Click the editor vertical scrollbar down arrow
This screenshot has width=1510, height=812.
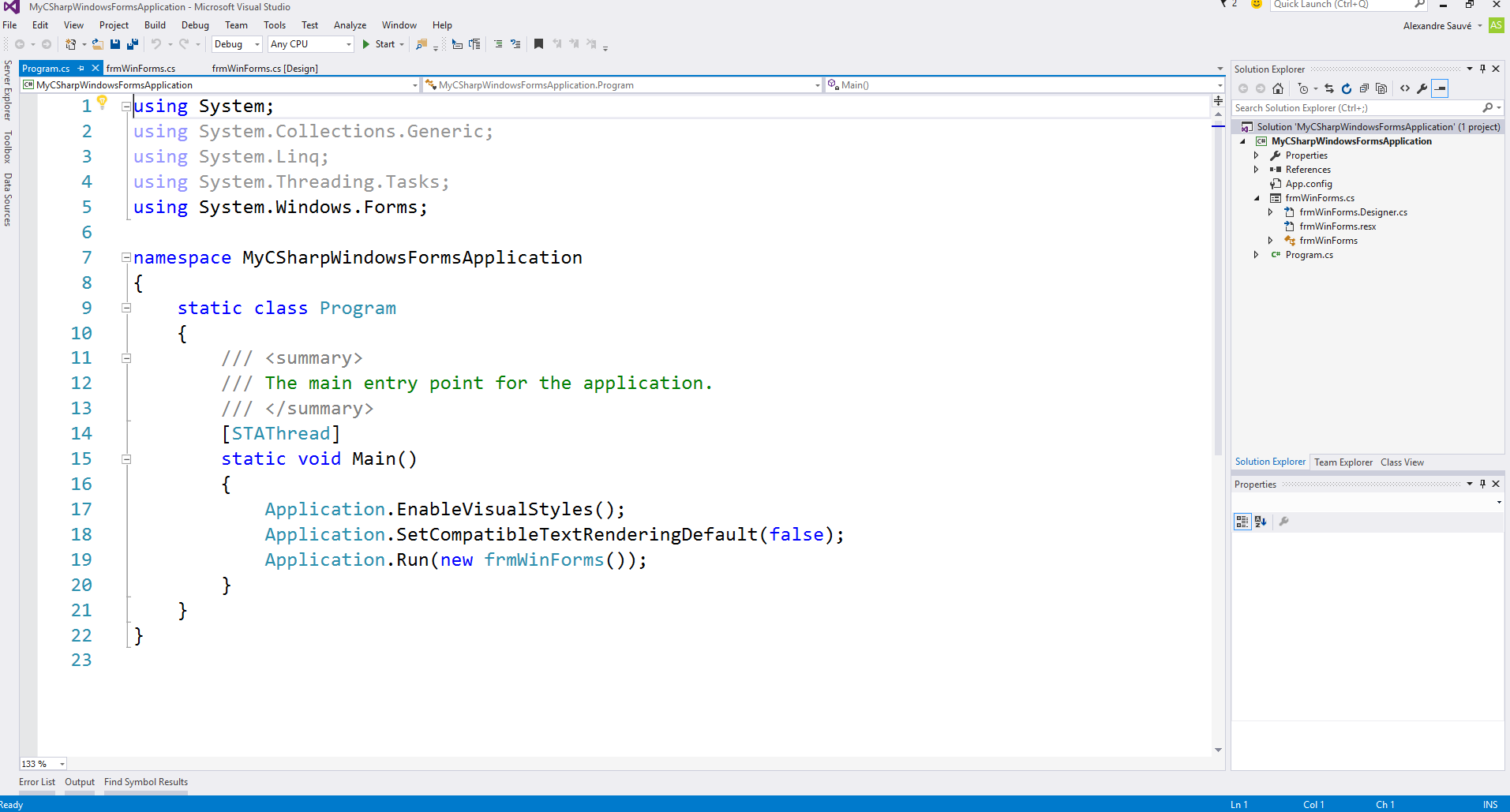pos(1218,750)
